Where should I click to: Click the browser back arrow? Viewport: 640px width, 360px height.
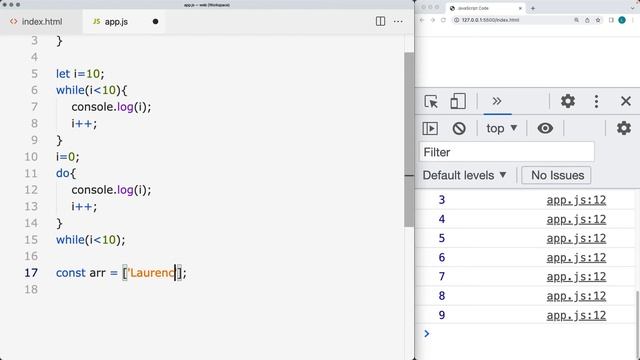tap(422, 20)
